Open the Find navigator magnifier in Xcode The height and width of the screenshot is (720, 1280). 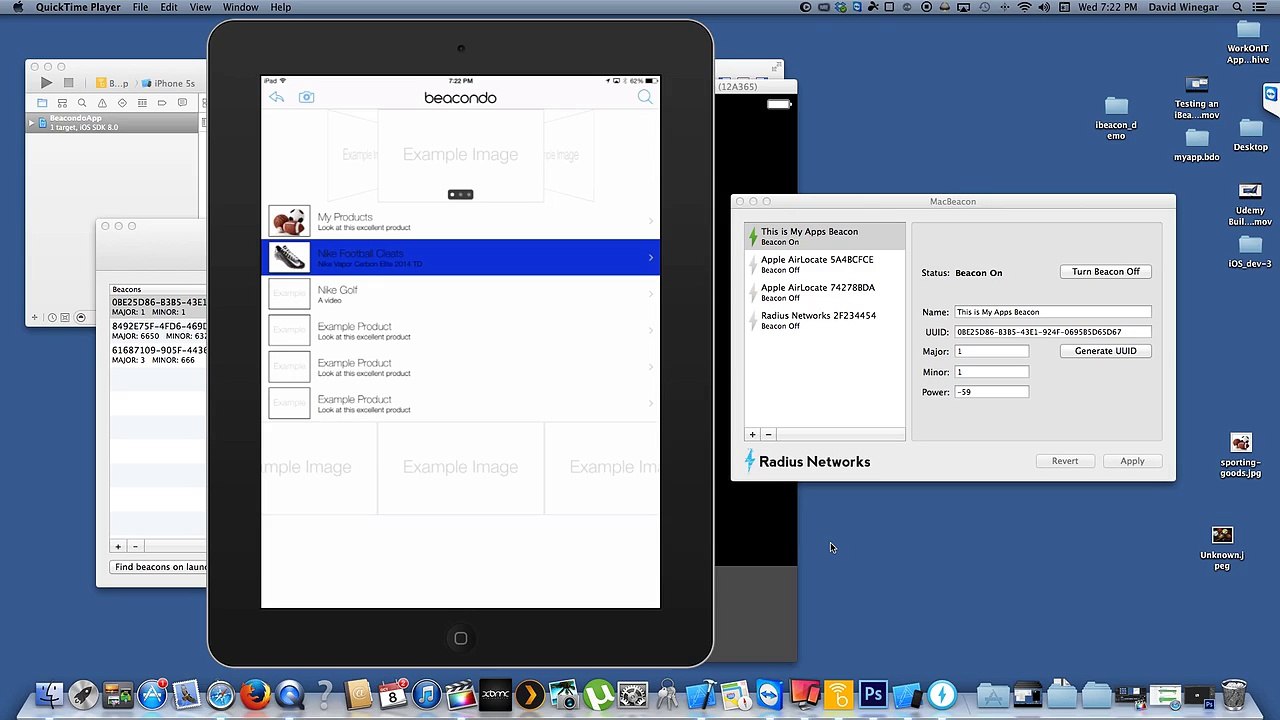pos(82,103)
